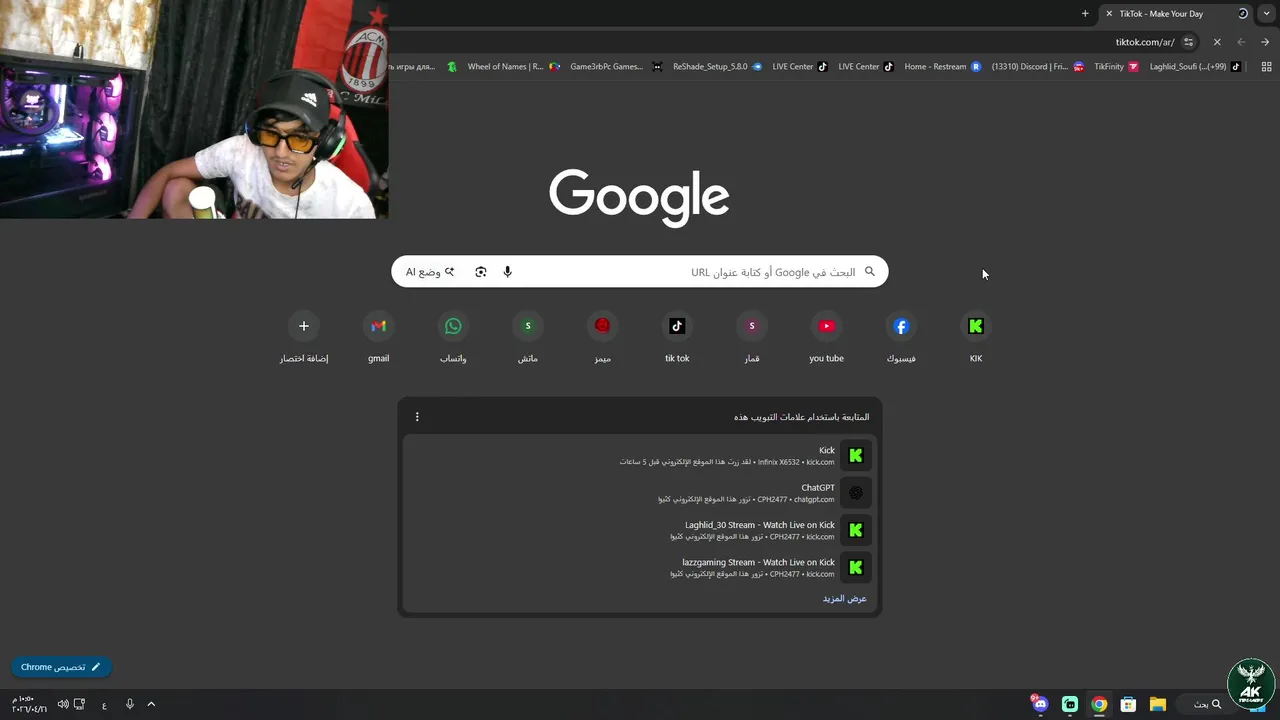The image size is (1280, 720).
Task: Add a new shortcut with the plus tile
Action: (304, 338)
